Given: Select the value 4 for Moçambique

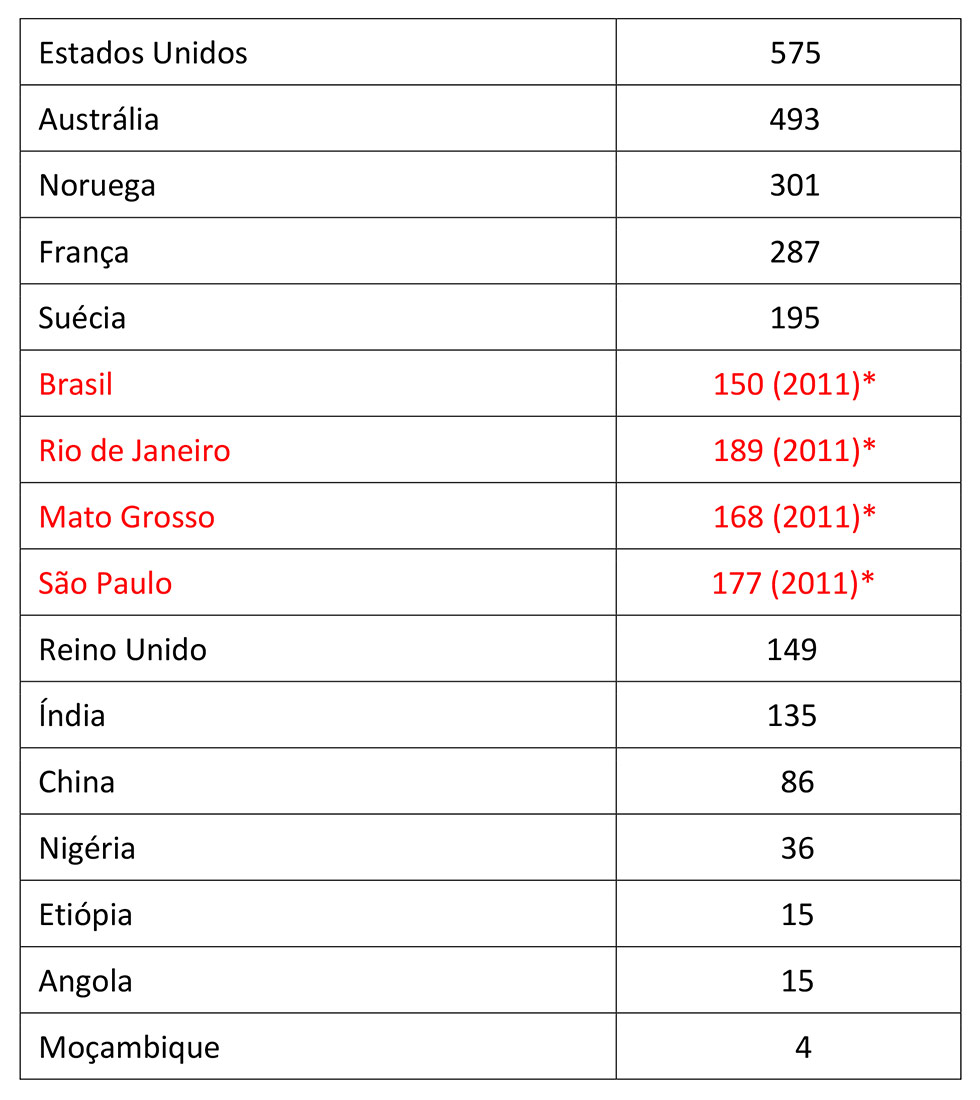Looking at the screenshot, I should [803, 1047].
